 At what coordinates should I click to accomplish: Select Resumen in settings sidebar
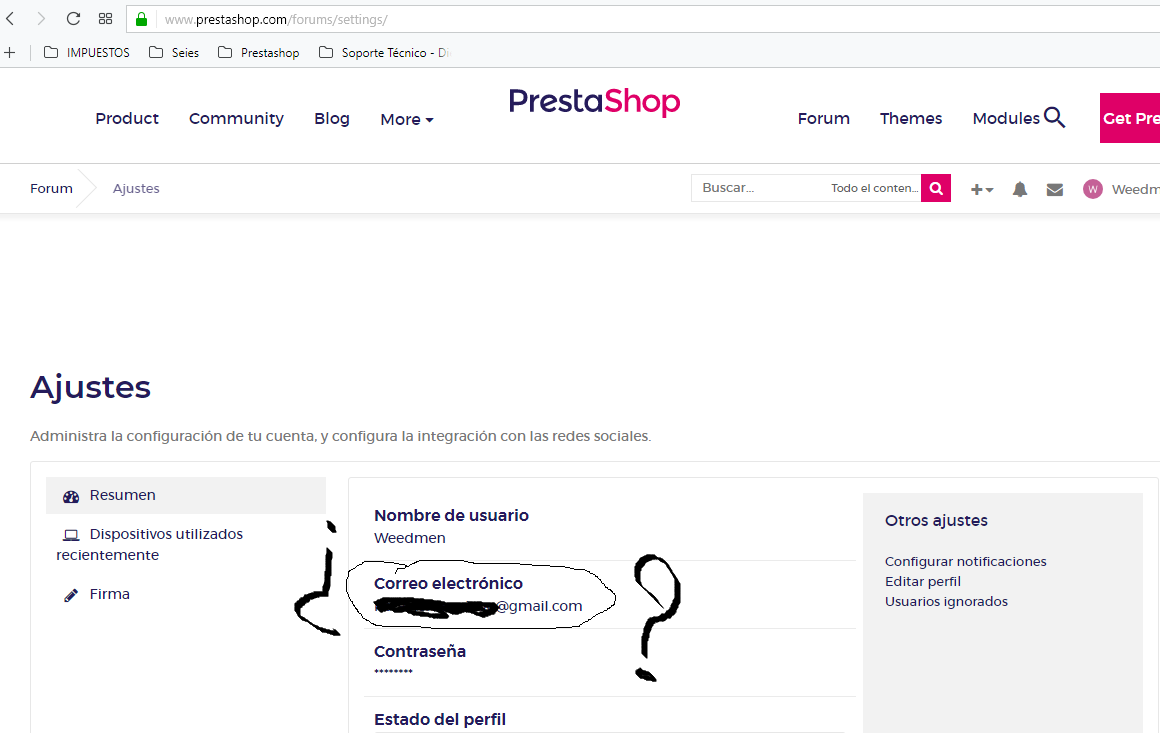(186, 495)
